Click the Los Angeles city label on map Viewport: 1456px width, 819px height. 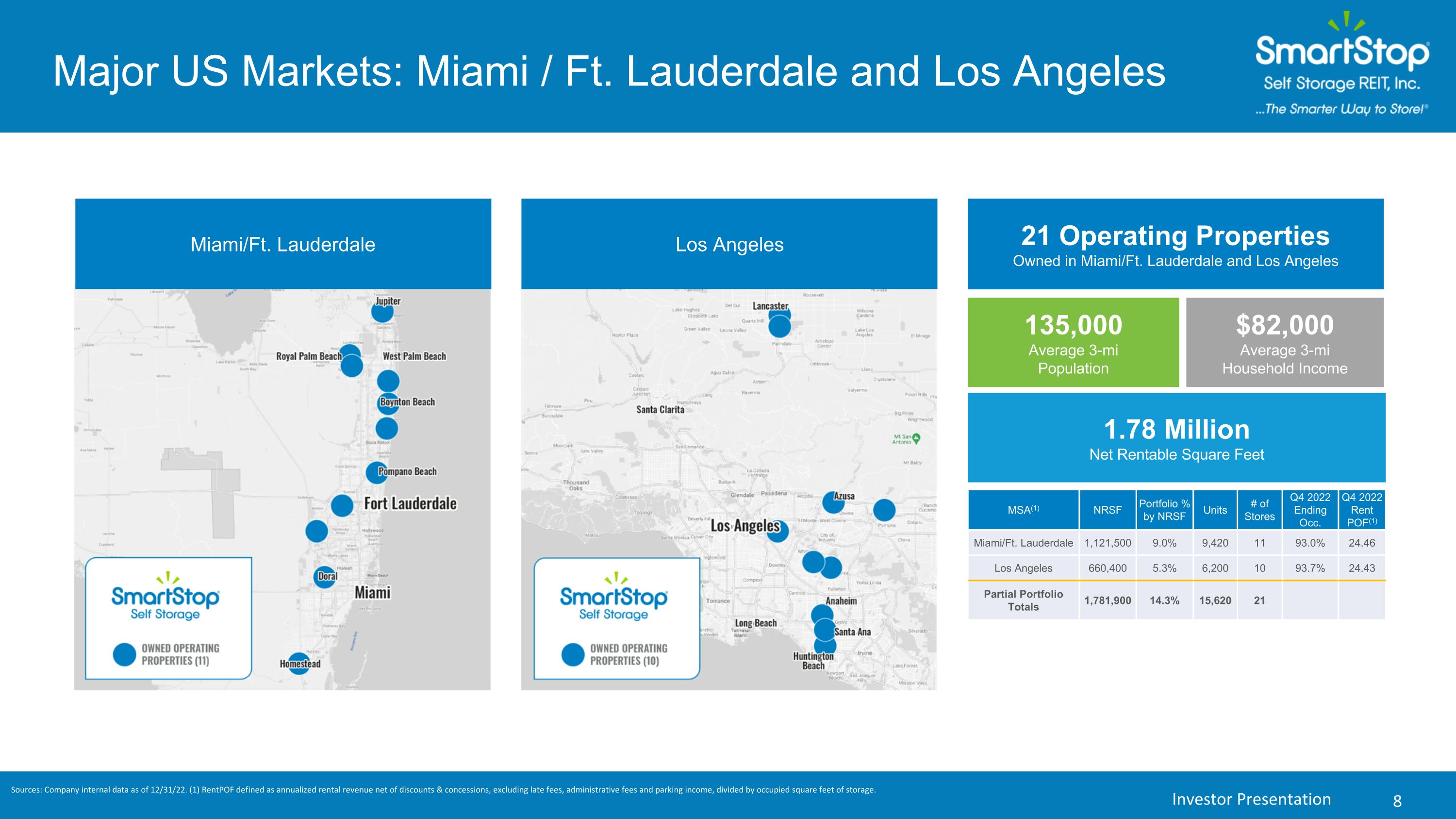point(745,526)
